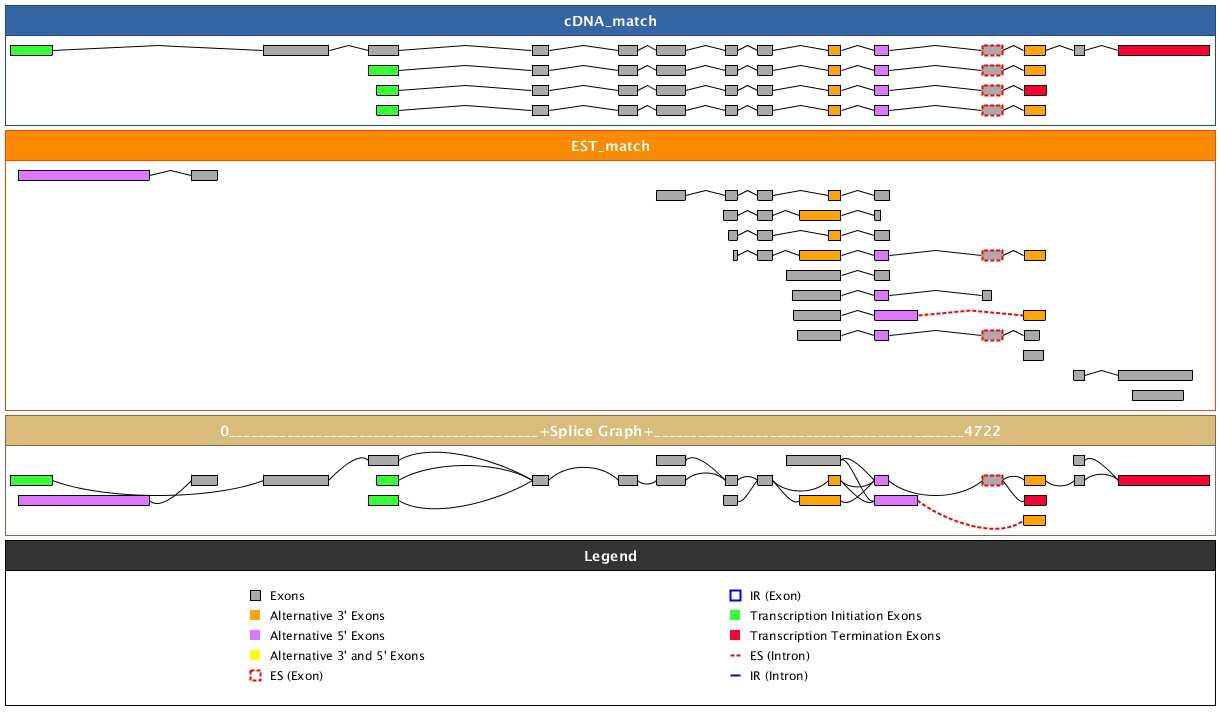Collapse the cDNA_match track header
1220x725 pixels.
point(610,21)
